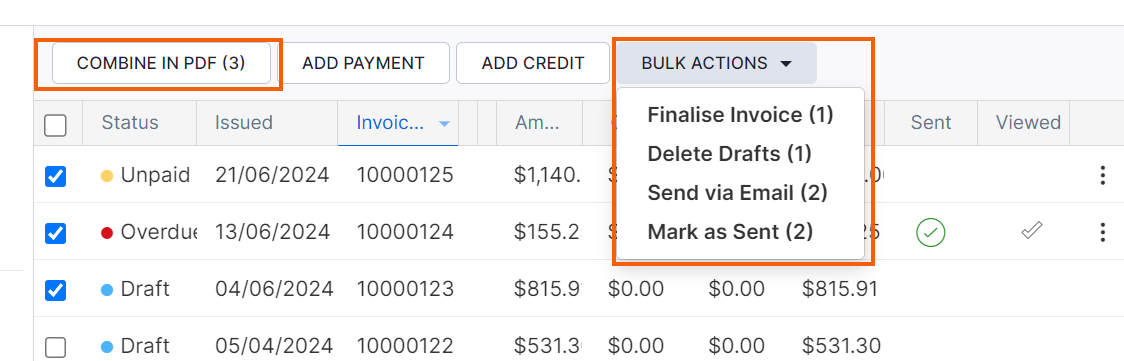Screen dimensions: 1124x361
Task: Uncheck the invoice 10000125 checkbox
Action: pos(55,176)
